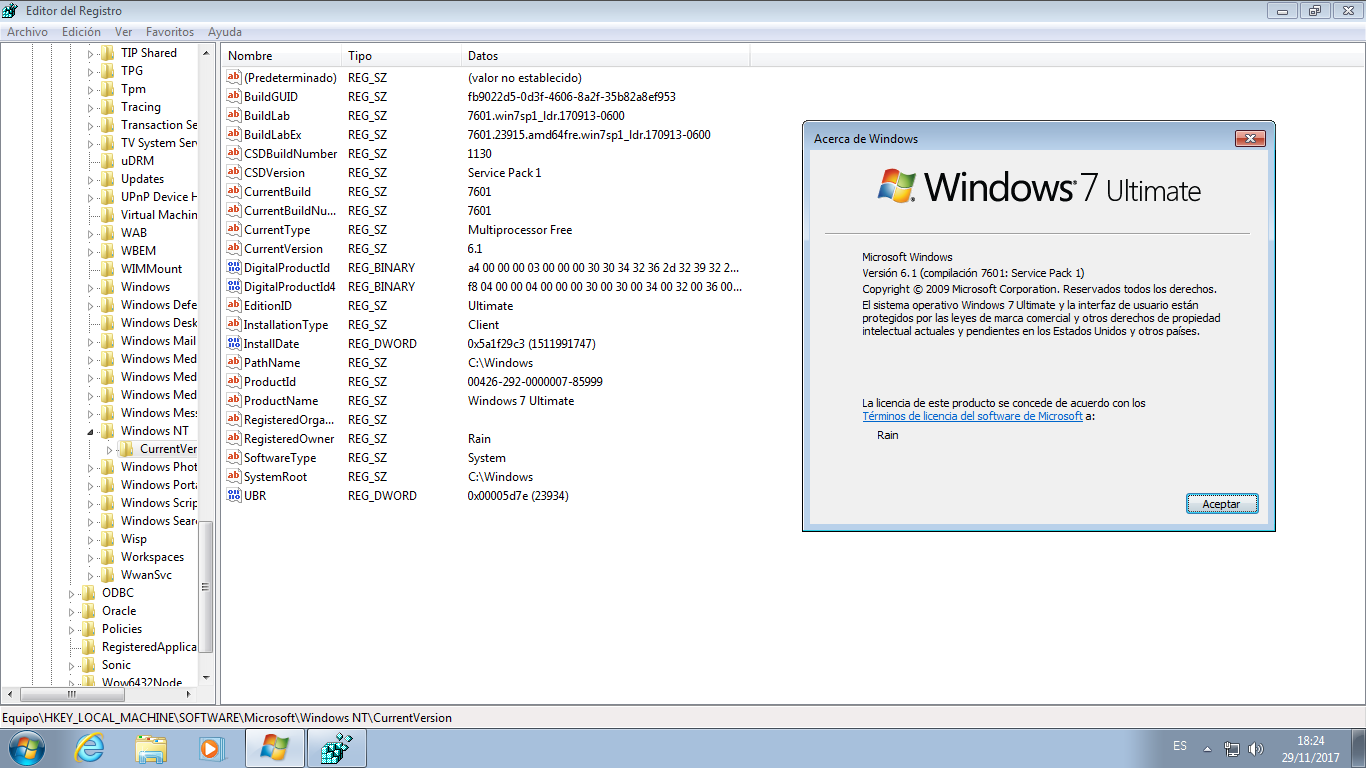
Task: Click the UBR DWORD value icon
Action: 234,496
